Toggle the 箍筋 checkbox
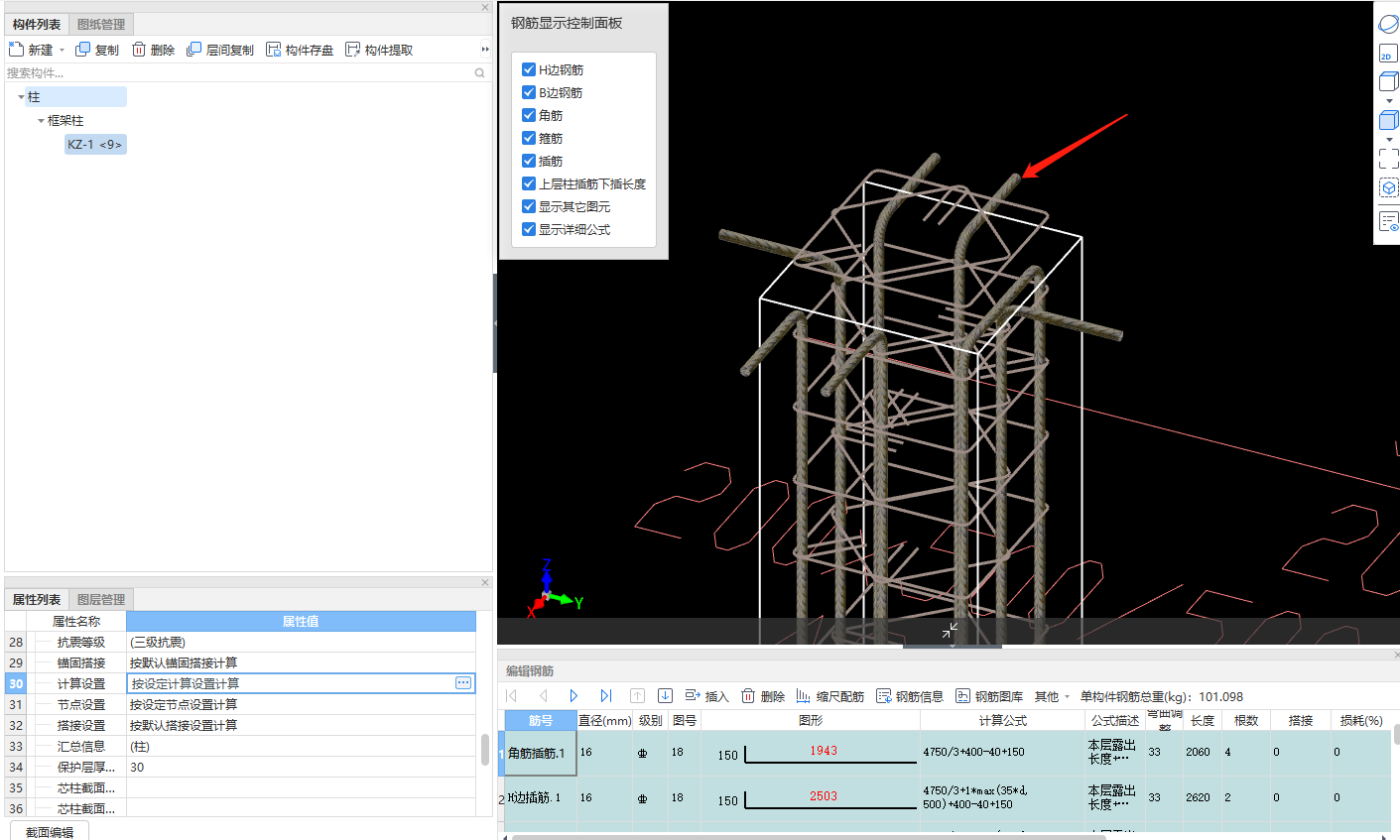 tap(529, 138)
